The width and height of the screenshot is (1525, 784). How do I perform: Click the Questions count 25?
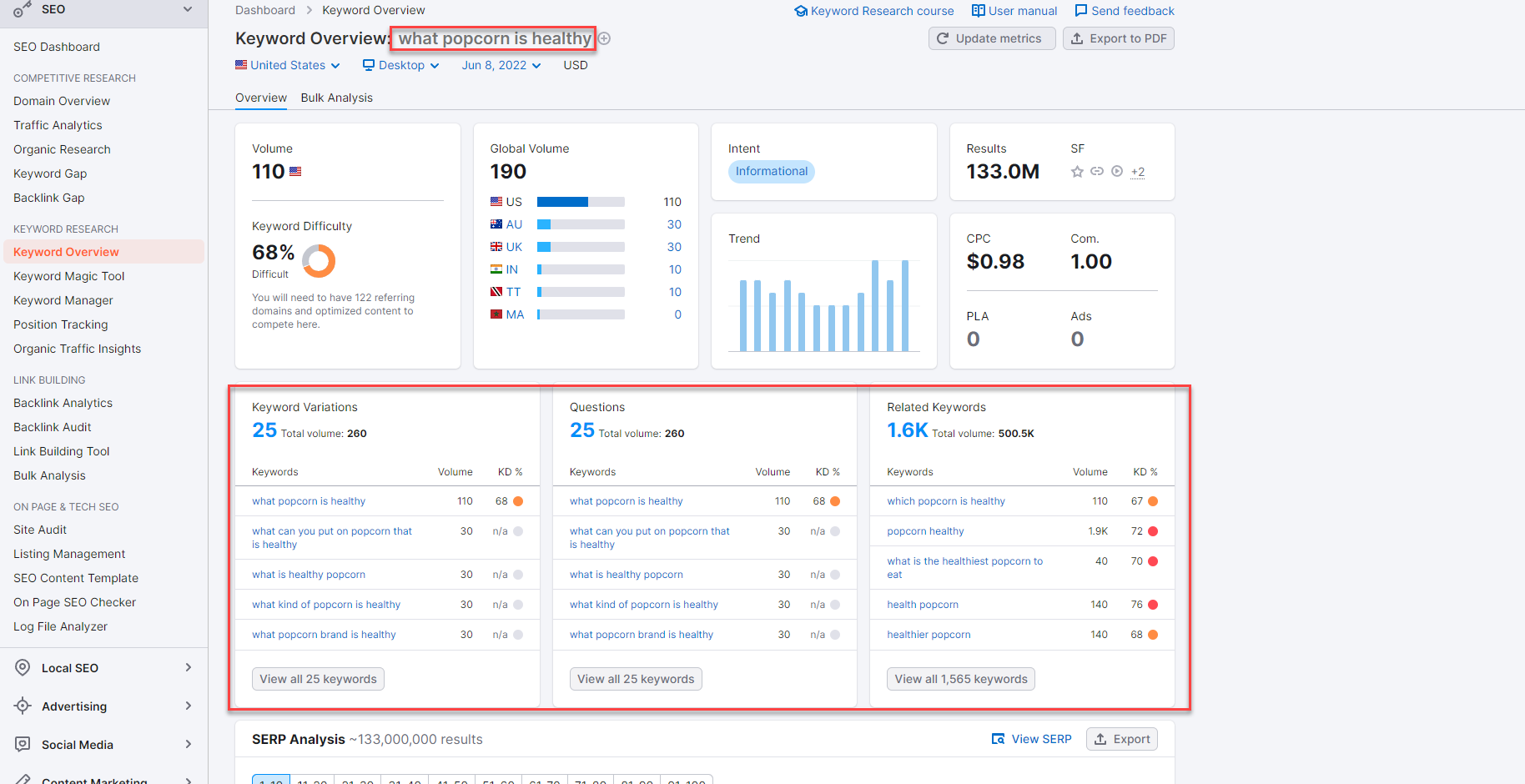(x=582, y=430)
